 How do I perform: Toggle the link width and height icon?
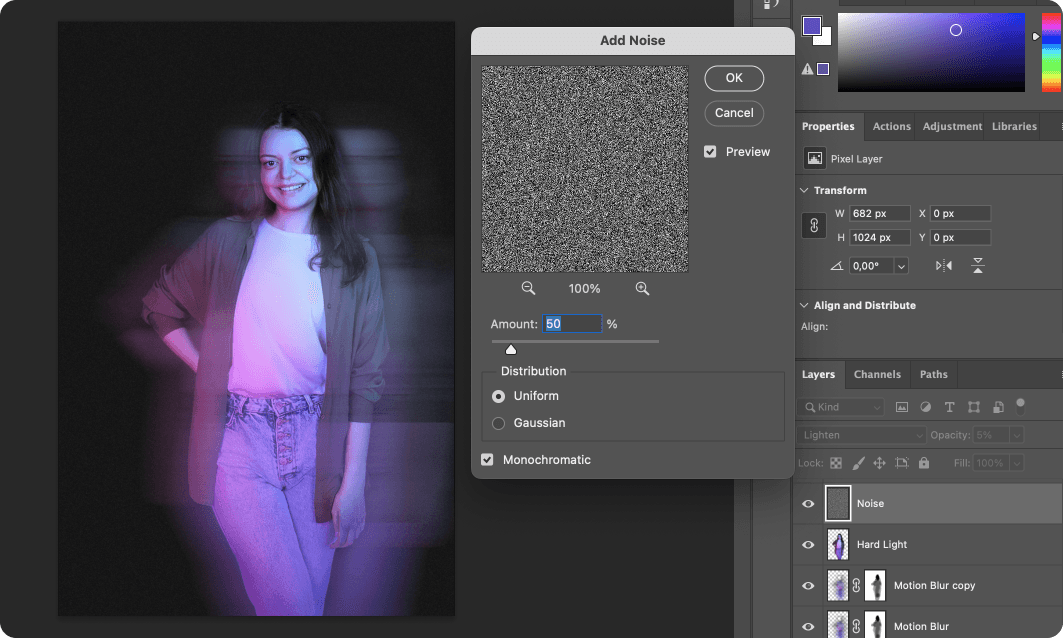tap(813, 225)
